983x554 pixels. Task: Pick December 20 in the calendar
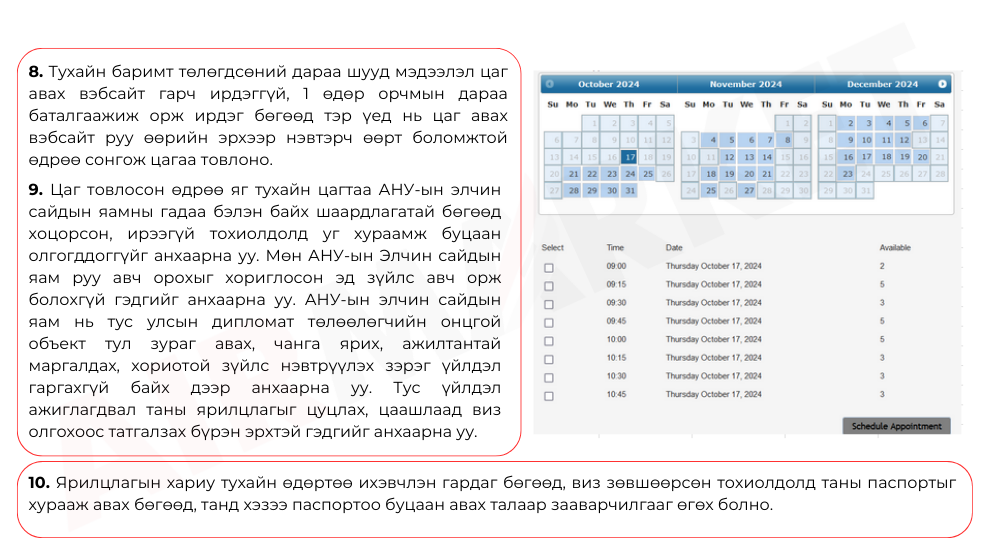tap(922, 157)
